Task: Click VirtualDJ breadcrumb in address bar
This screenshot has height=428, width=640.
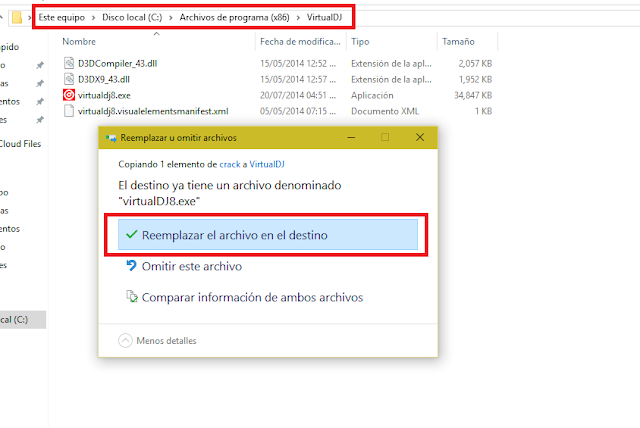Action: [x=324, y=18]
